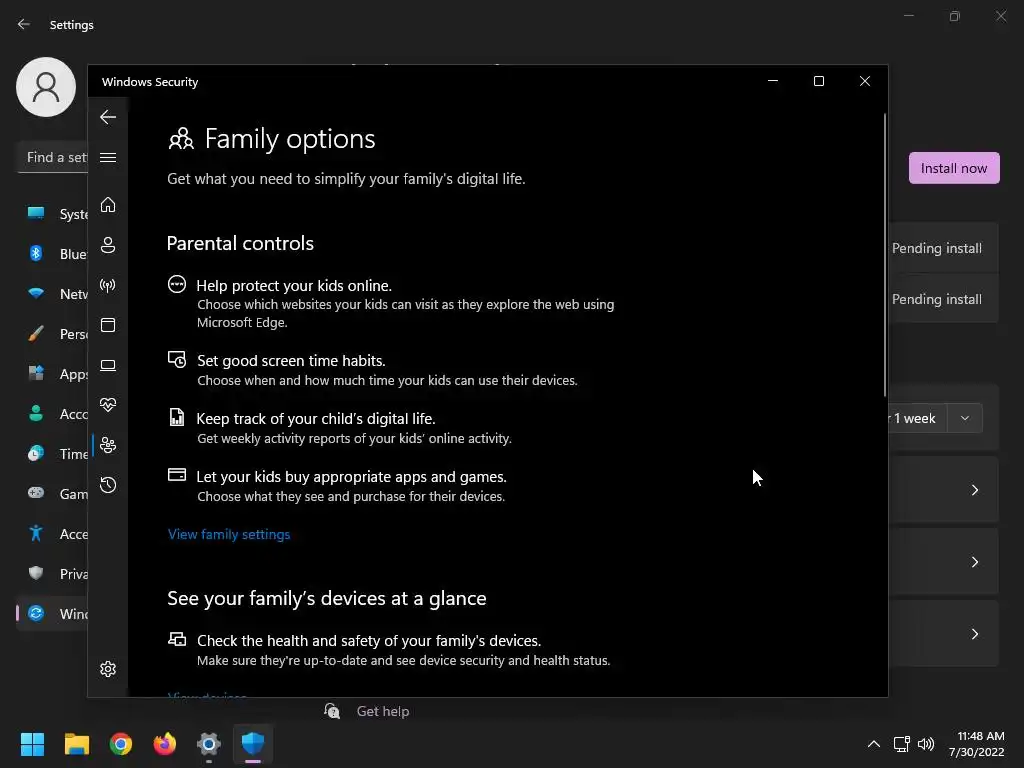
Task: Open the pause updates week dropdown
Action: [964, 418]
